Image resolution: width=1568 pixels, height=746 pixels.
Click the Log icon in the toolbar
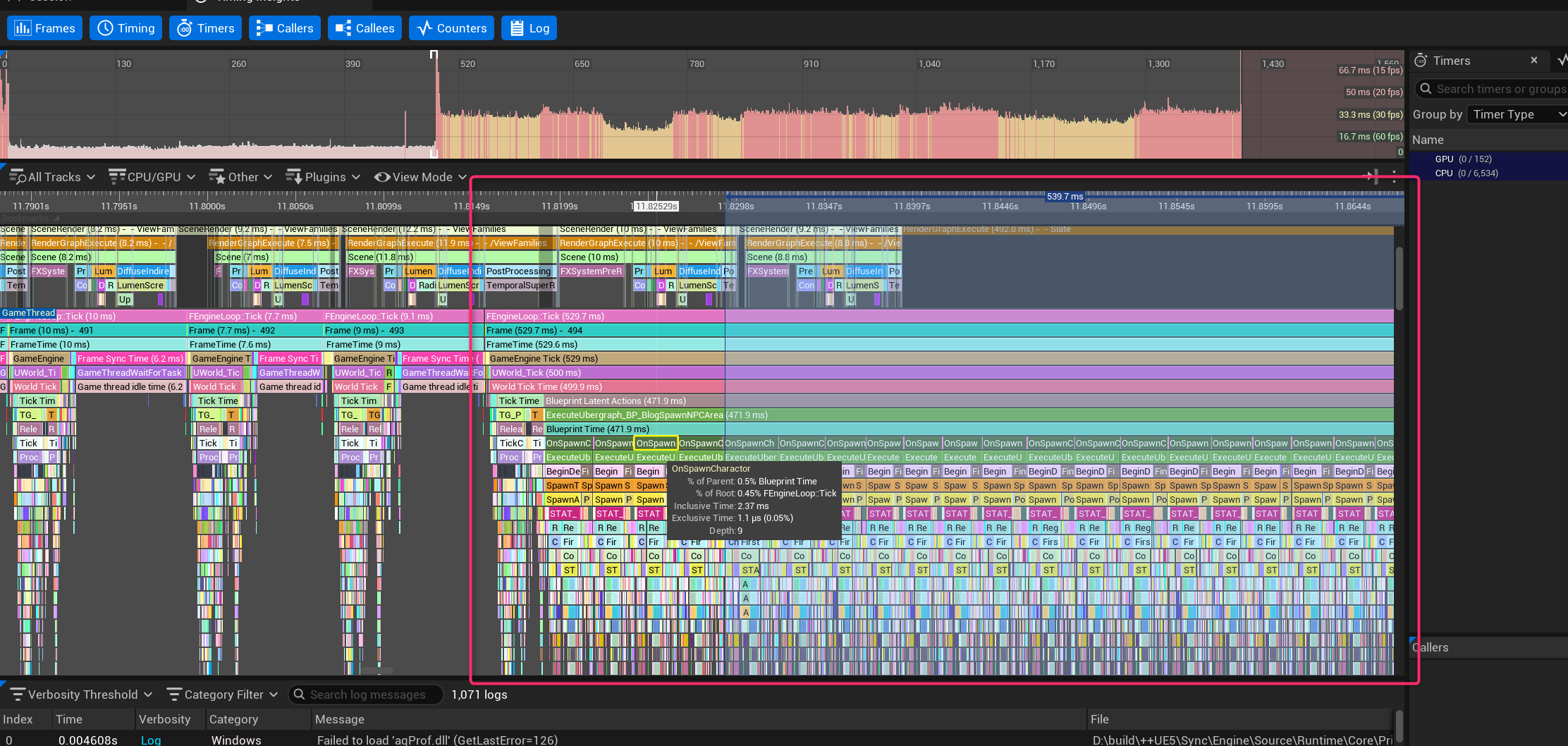point(517,28)
